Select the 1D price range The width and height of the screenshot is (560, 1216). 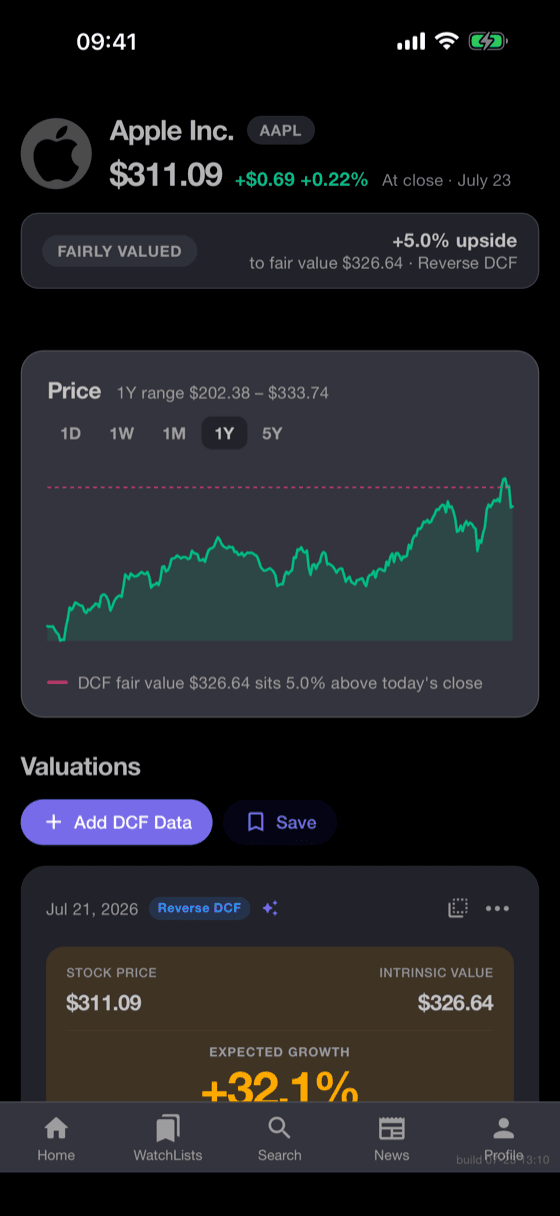[70, 434]
